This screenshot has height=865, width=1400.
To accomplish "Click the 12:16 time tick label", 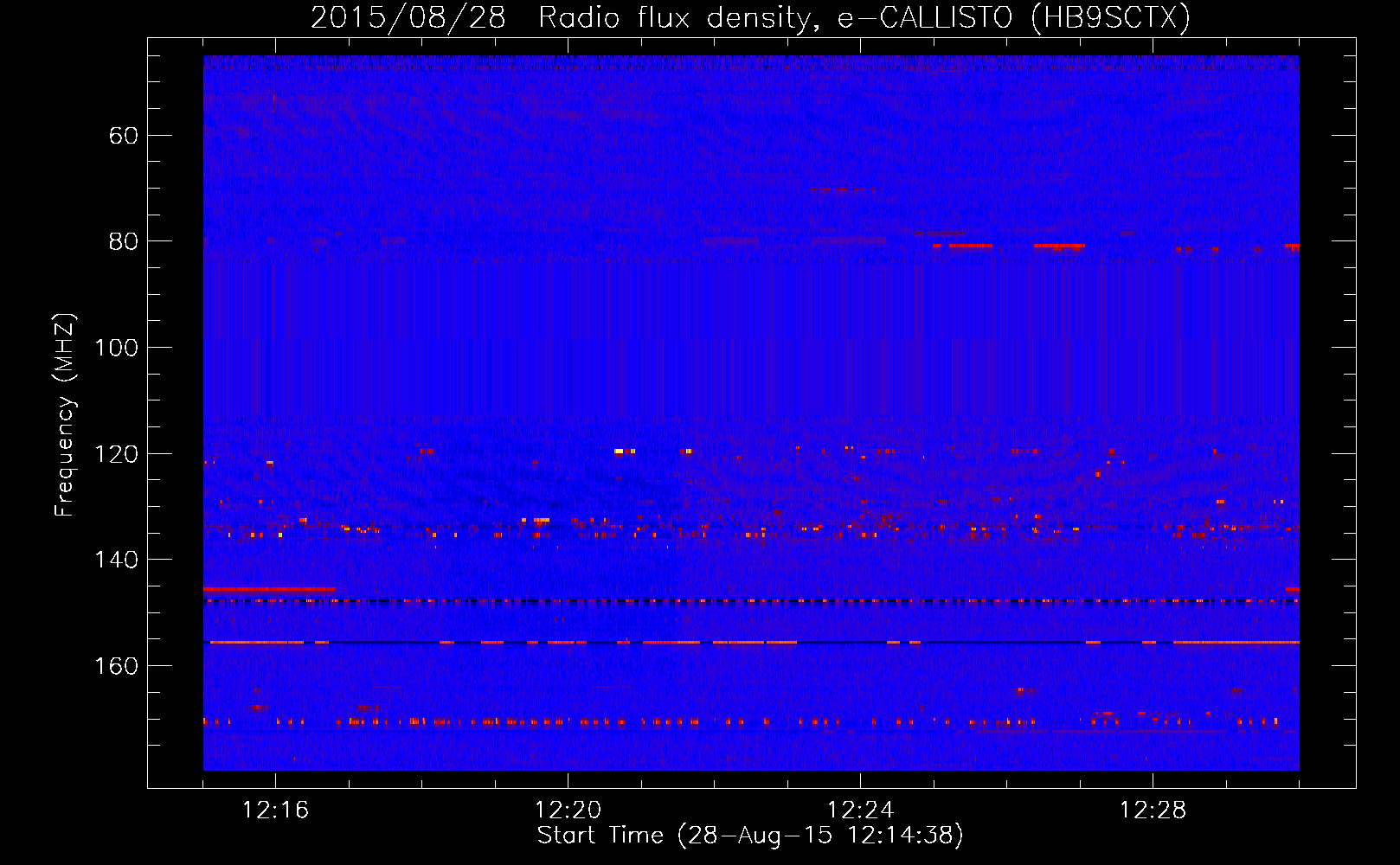I will pos(275,811).
